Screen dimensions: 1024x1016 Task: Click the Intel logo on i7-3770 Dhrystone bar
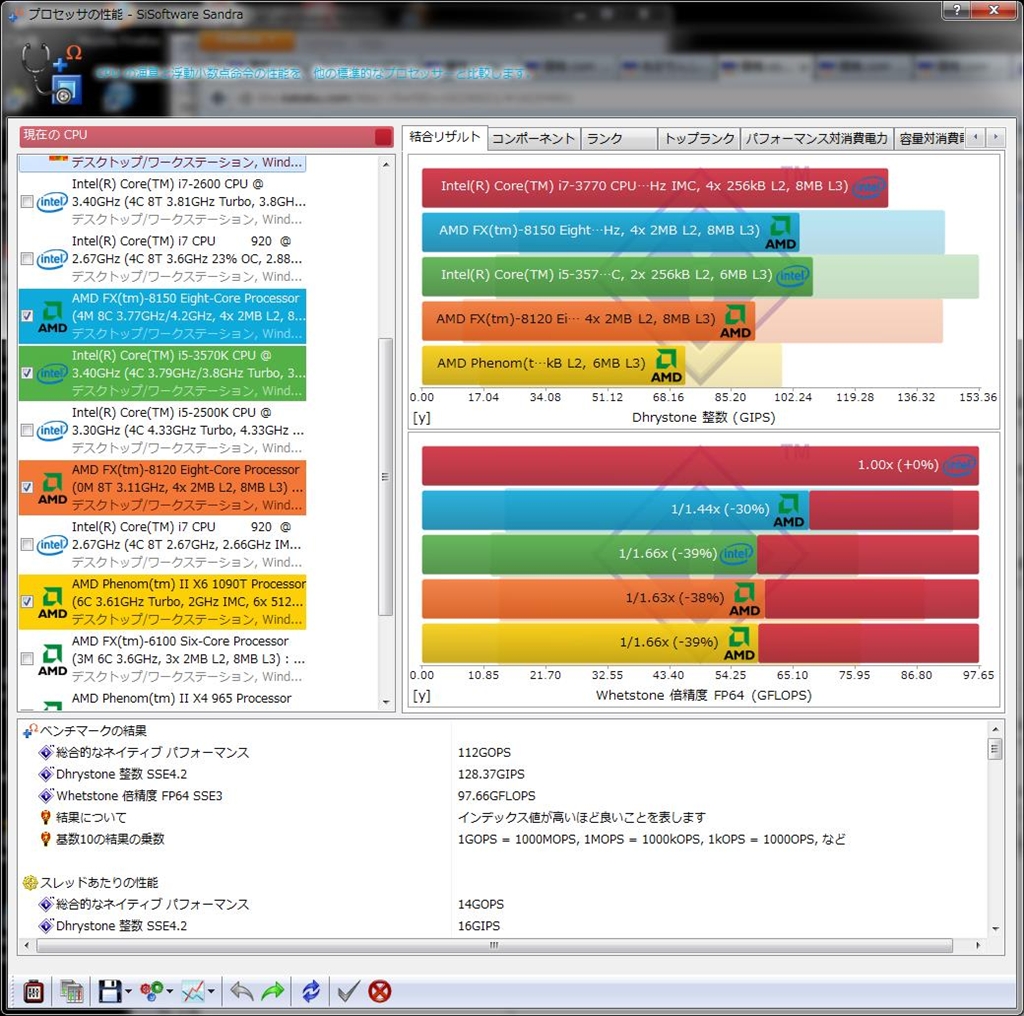click(869, 188)
